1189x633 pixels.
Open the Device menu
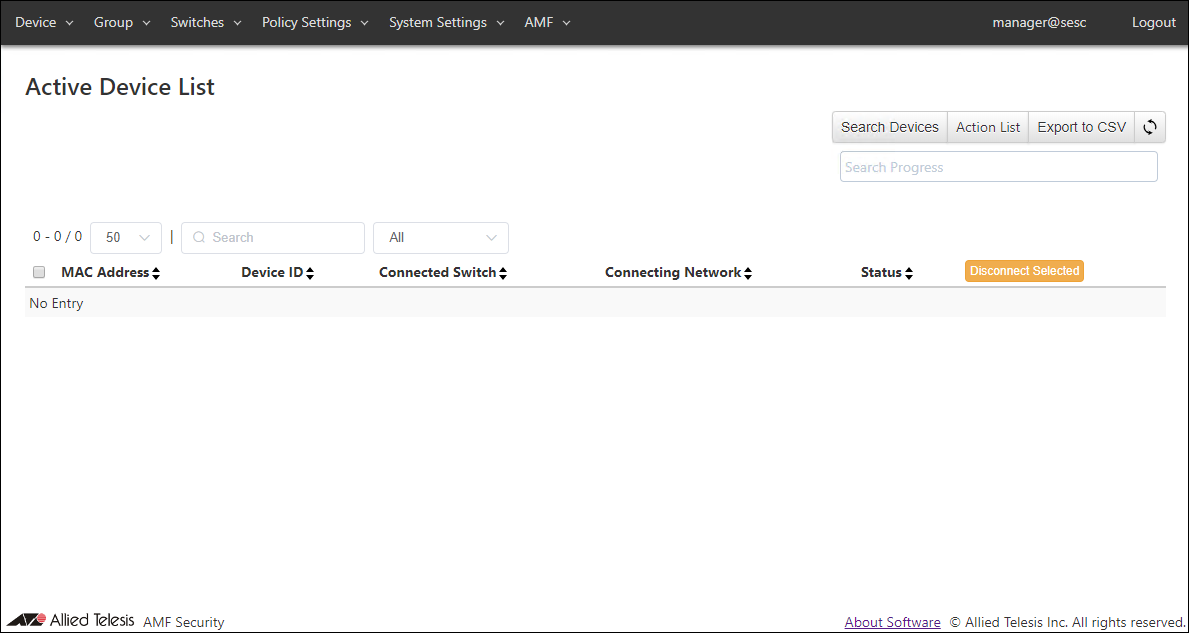44,22
